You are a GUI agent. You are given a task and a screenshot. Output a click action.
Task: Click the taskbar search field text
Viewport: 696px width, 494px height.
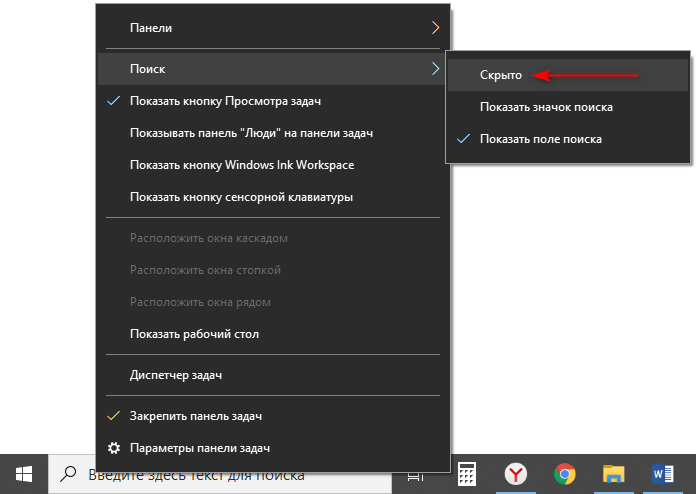pos(196,475)
